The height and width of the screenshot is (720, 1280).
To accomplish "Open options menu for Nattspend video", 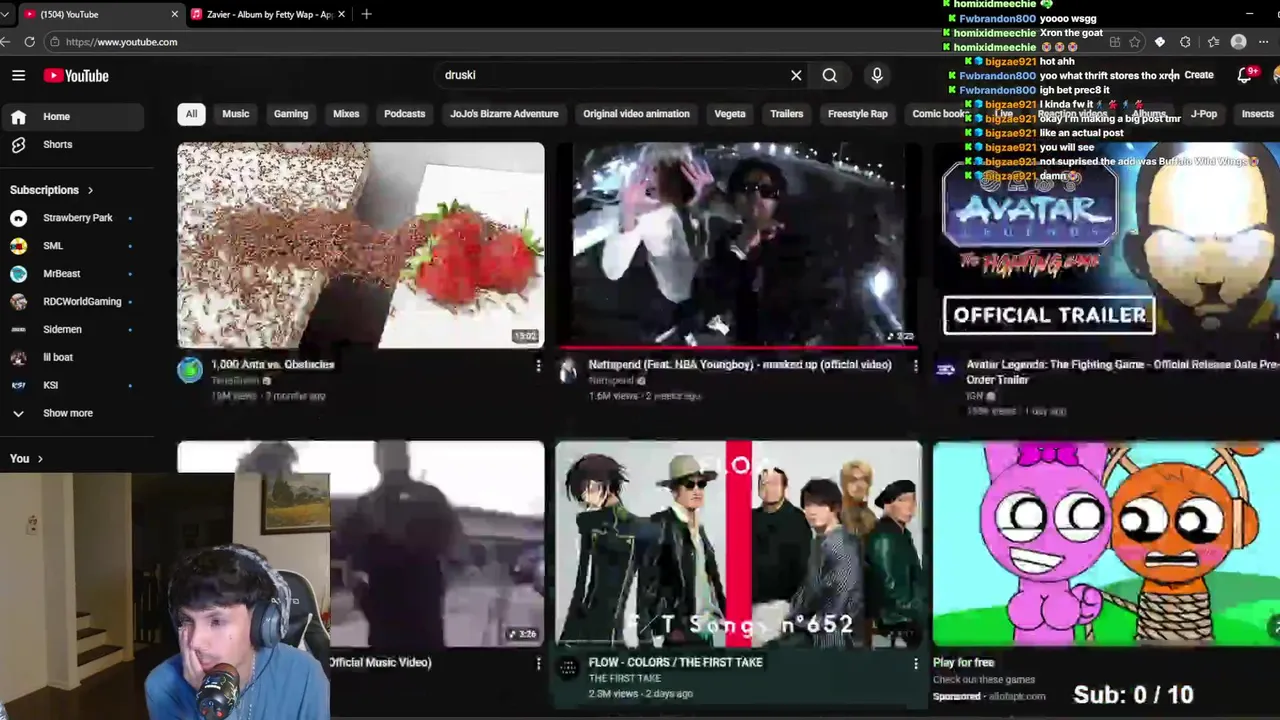I will click(915, 367).
